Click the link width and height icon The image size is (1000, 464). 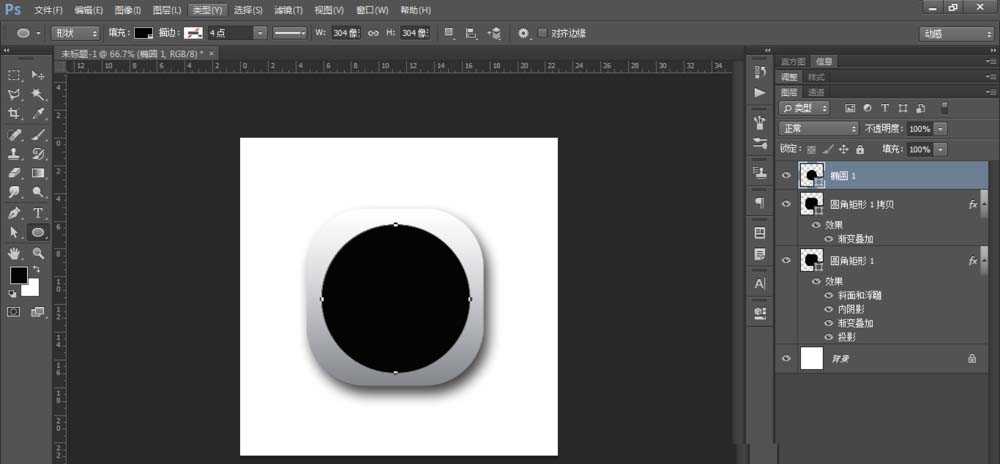pos(373,33)
